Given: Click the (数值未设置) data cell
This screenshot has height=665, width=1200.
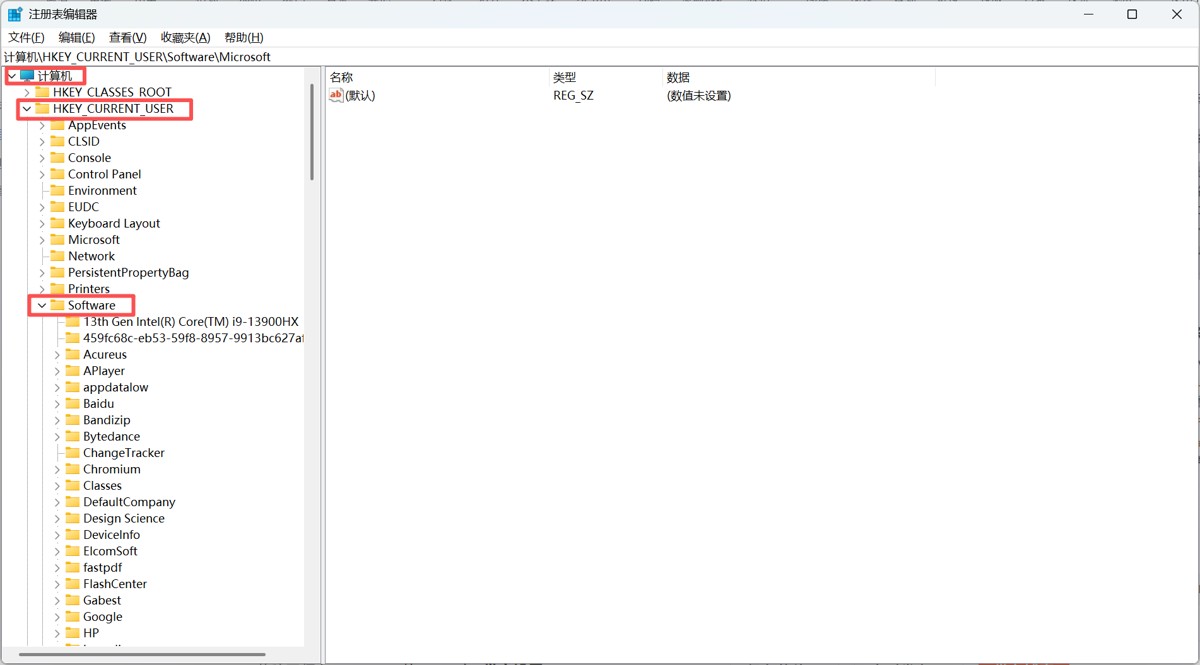Looking at the screenshot, I should click(699, 96).
